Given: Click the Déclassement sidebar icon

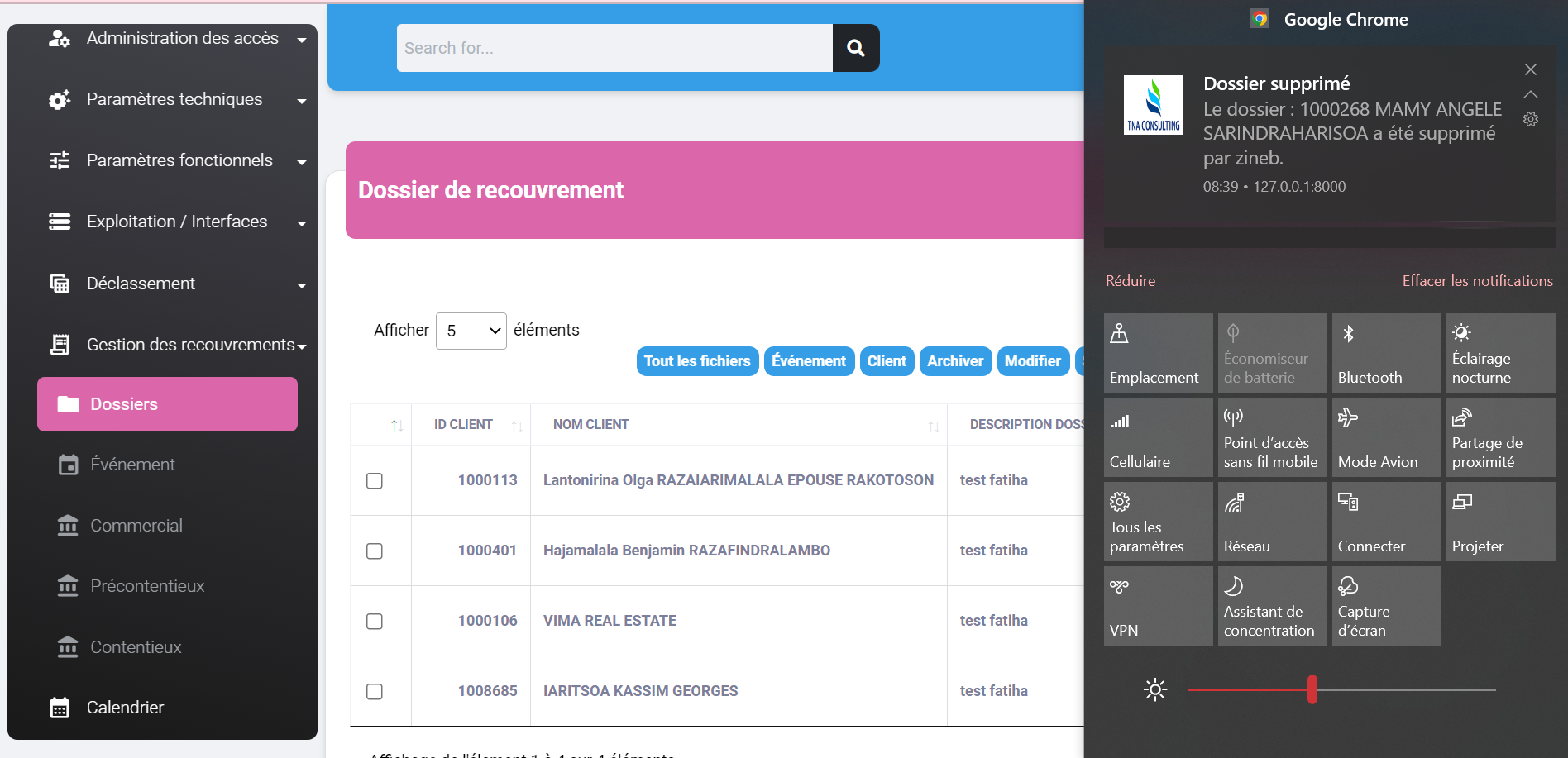Looking at the screenshot, I should (60, 284).
